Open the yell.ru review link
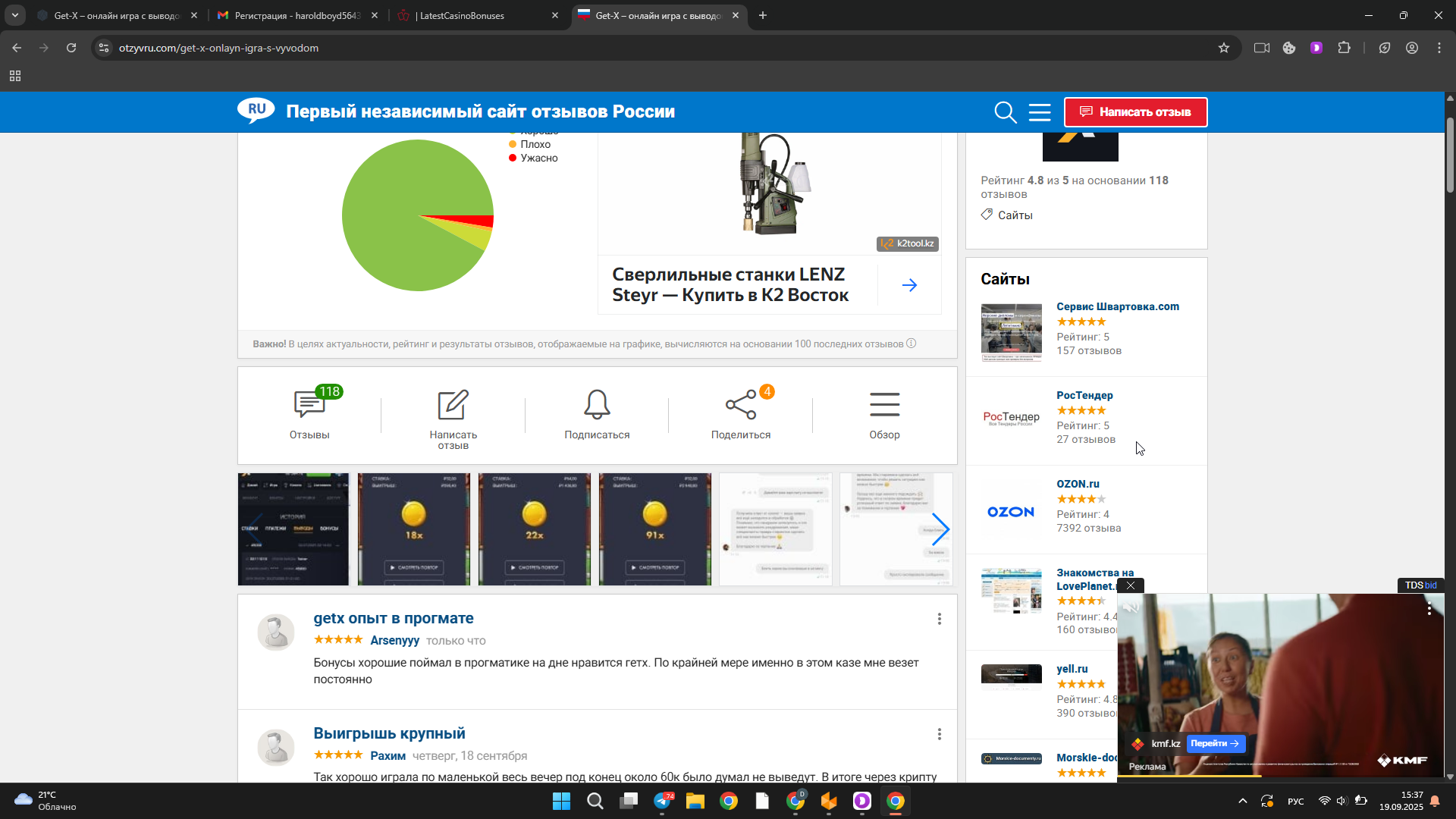The width and height of the screenshot is (1456, 819). point(1072,669)
